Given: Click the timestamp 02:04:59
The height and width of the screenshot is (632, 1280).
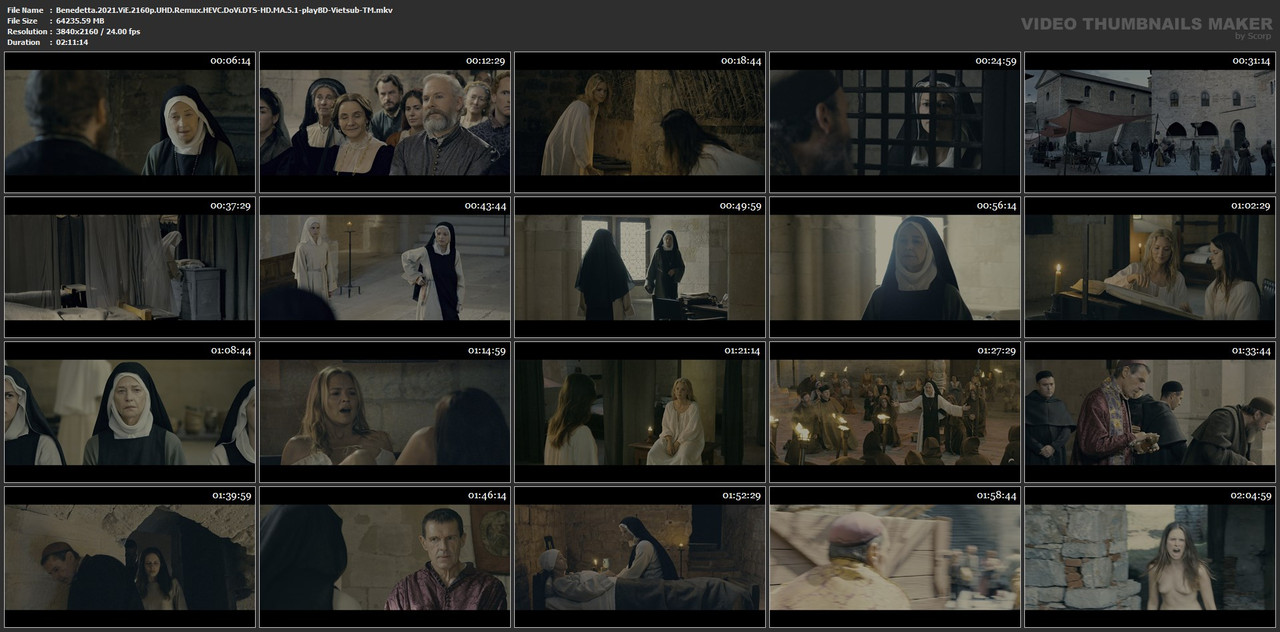Looking at the screenshot, I should pos(1251,496).
